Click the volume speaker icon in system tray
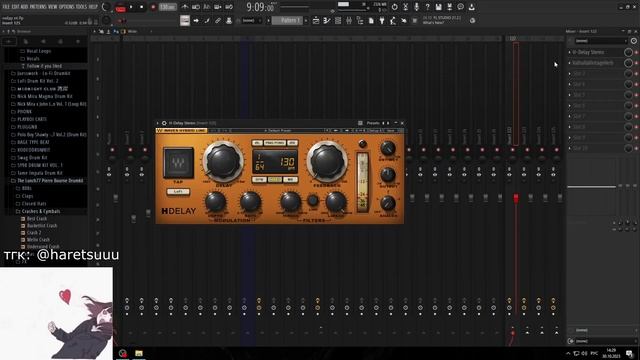640x360 pixels. [584, 353]
